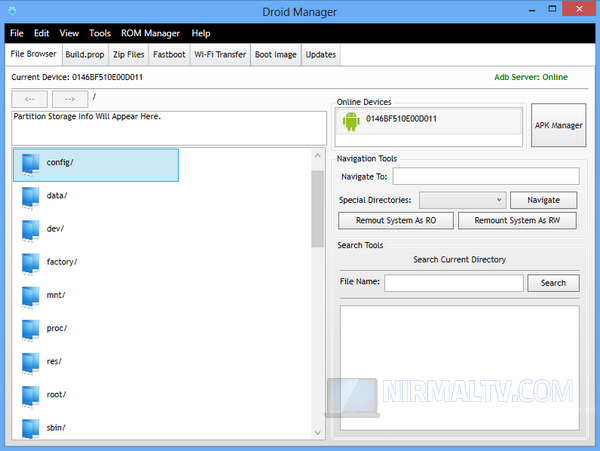The width and height of the screenshot is (600, 451).
Task: Open the ROM Manager menu
Action: [x=150, y=33]
